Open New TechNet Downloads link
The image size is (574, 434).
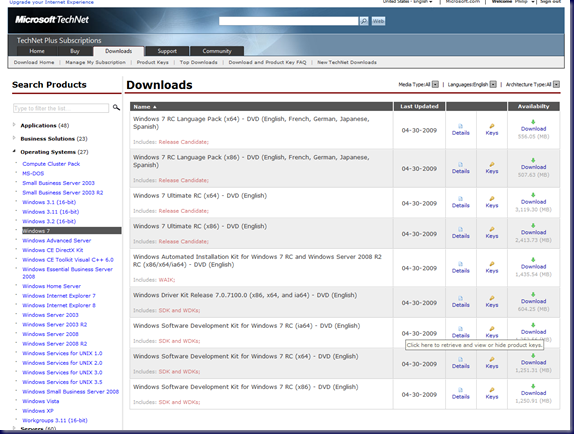[x=347, y=62]
